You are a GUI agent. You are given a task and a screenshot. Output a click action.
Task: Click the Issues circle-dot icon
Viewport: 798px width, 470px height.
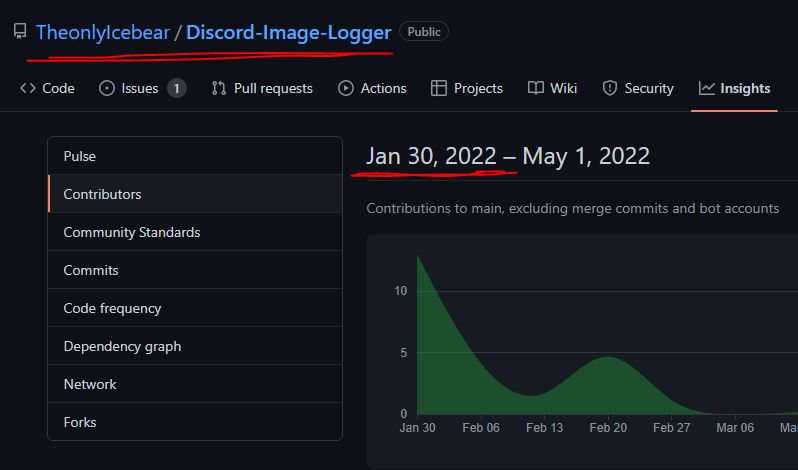tap(107, 88)
